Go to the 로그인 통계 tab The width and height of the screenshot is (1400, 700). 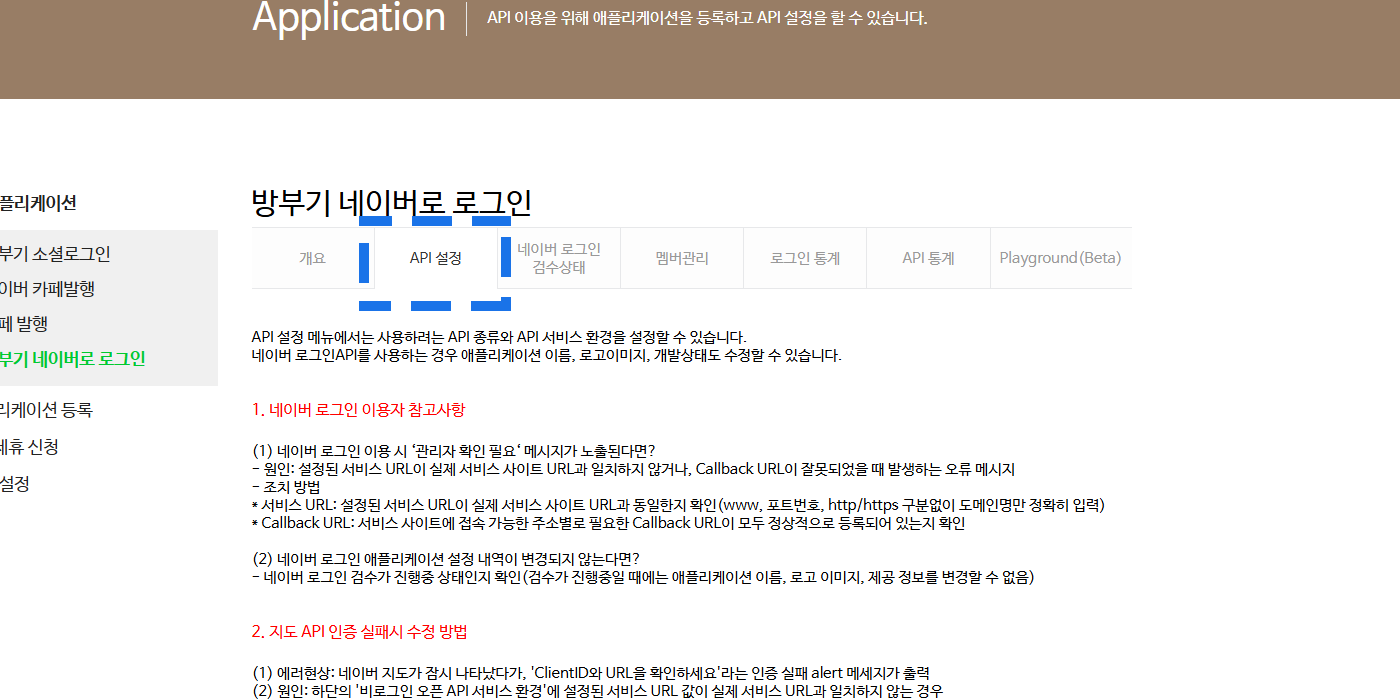[805, 258]
